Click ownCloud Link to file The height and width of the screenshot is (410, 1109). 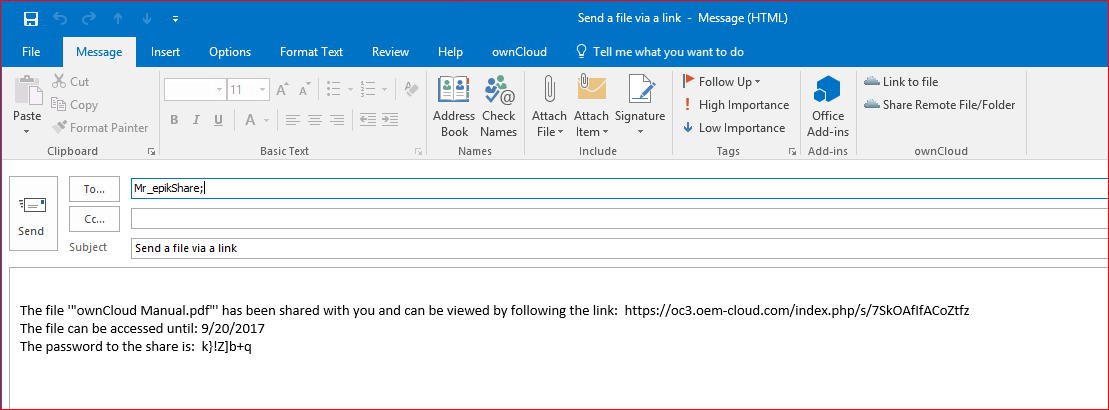click(901, 81)
